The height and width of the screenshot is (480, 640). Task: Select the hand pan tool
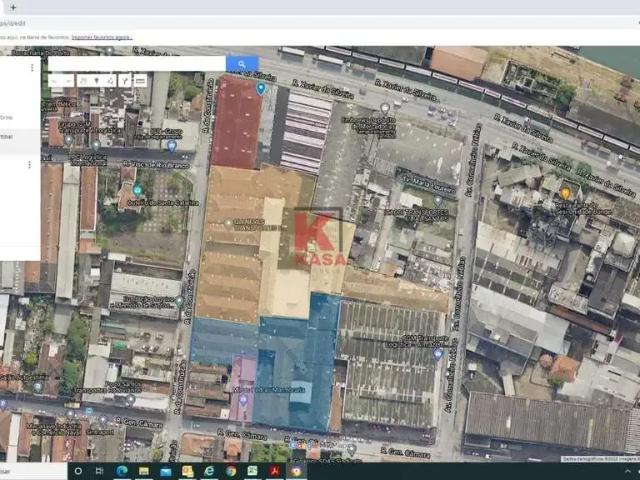tap(83, 81)
